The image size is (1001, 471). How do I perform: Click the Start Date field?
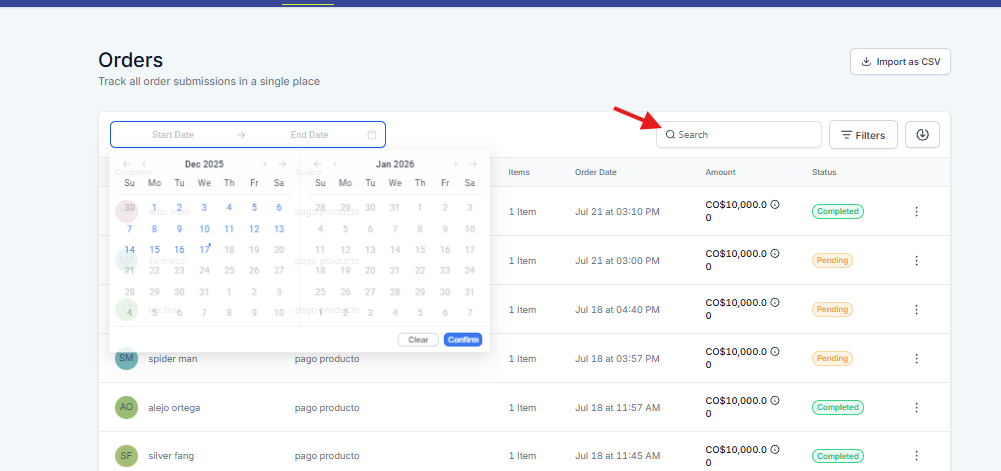pyautogui.click(x=173, y=135)
